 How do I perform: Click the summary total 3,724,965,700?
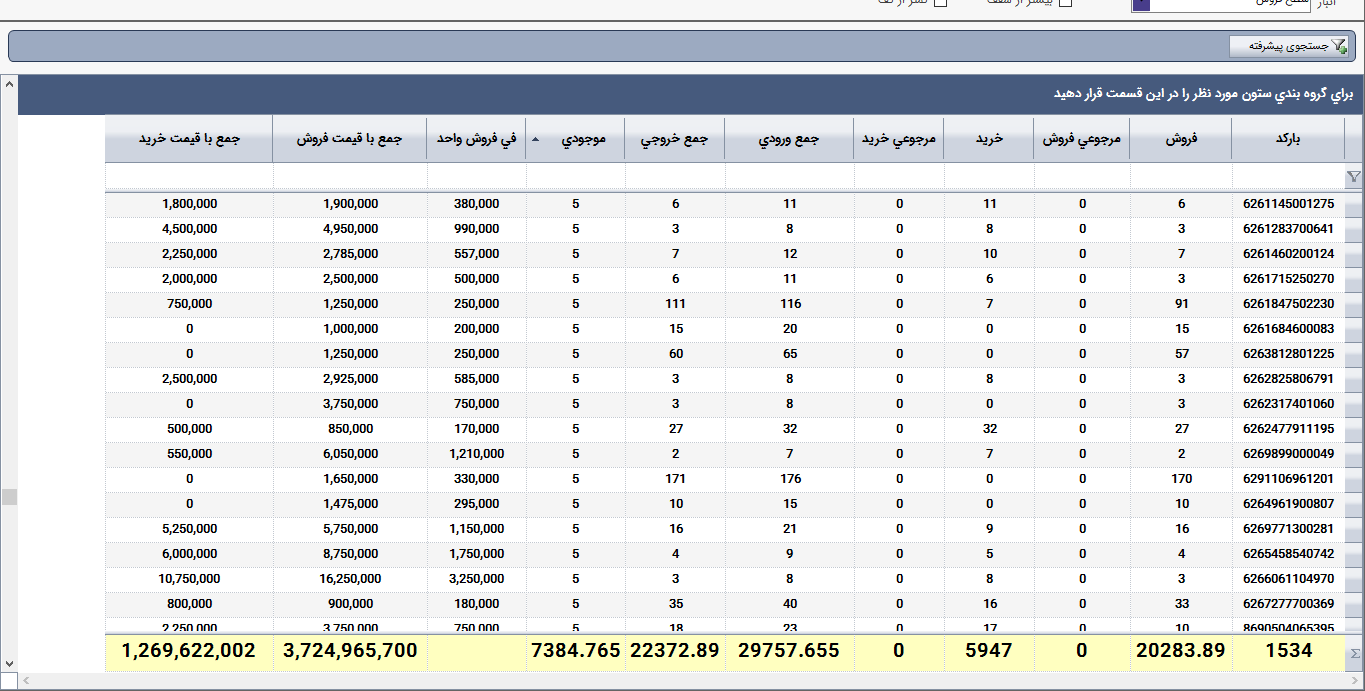pos(351,651)
